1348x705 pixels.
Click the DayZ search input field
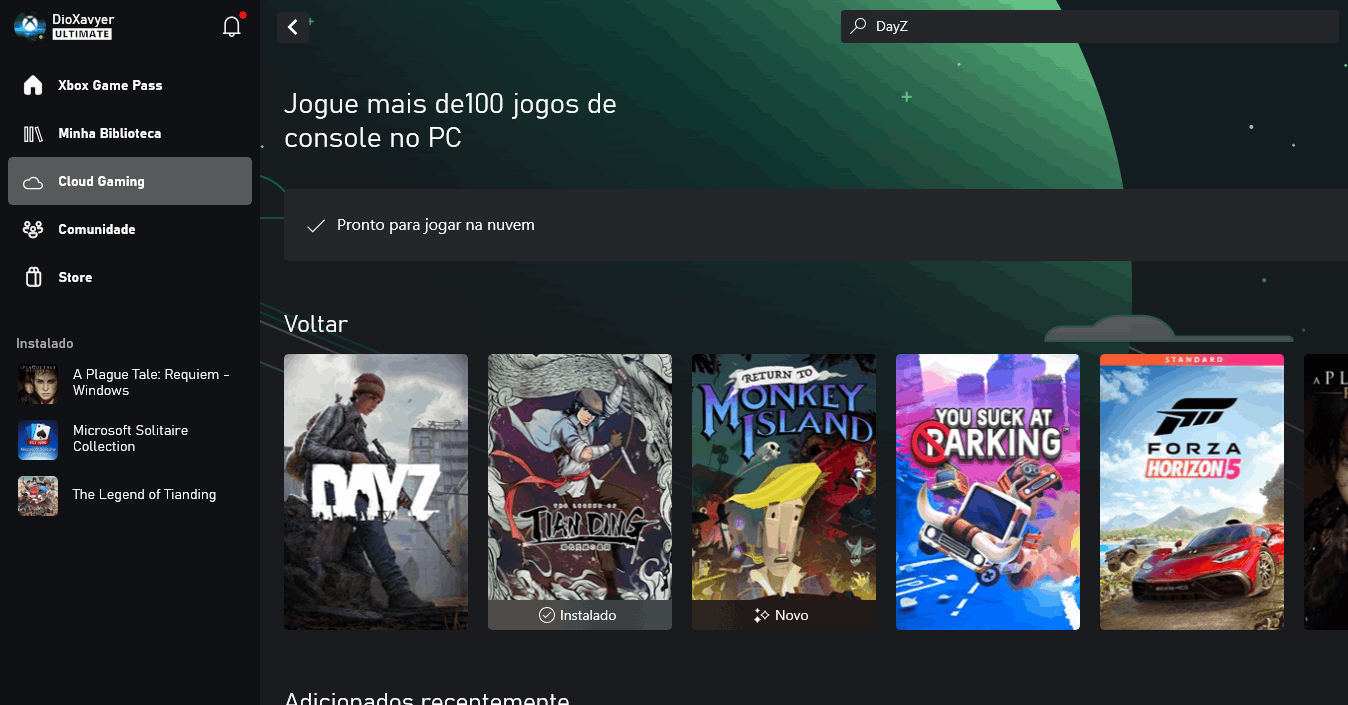point(1089,27)
